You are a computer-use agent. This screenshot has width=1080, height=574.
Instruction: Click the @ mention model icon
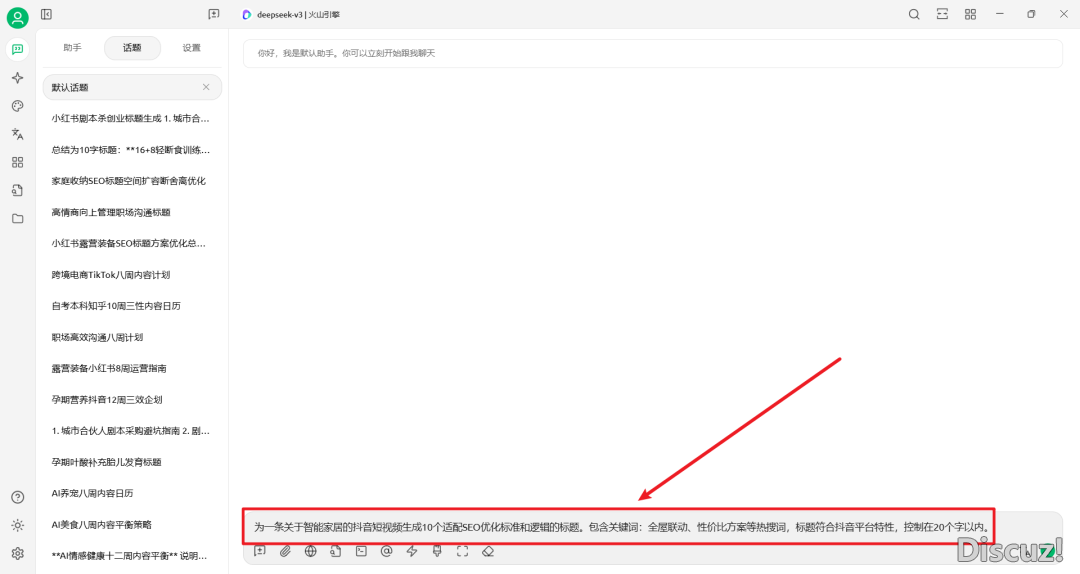point(386,551)
